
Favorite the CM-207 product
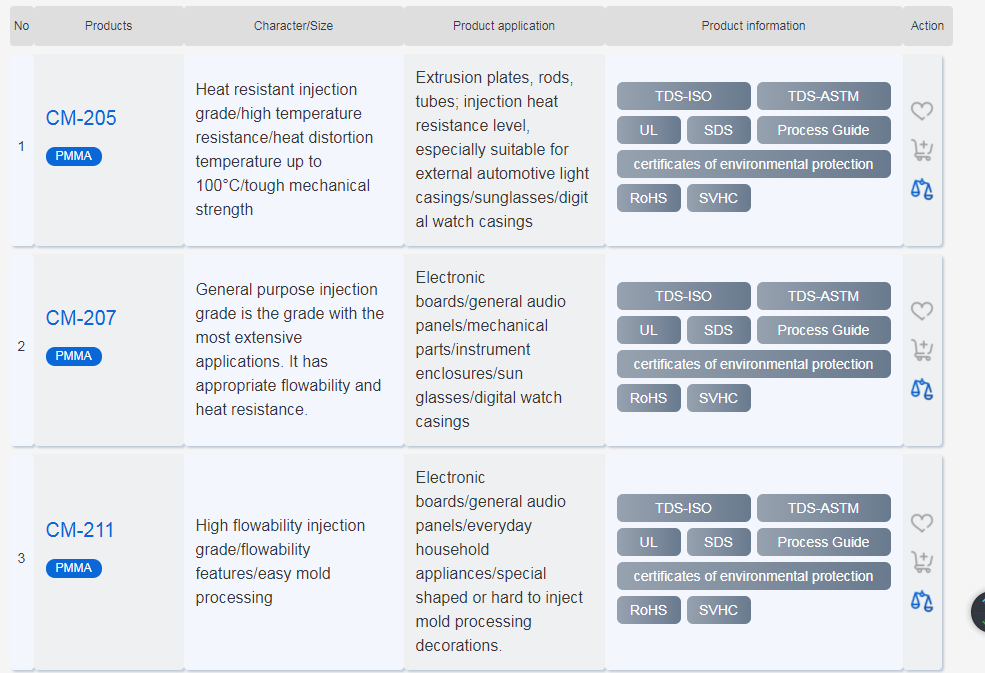[x=921, y=311]
